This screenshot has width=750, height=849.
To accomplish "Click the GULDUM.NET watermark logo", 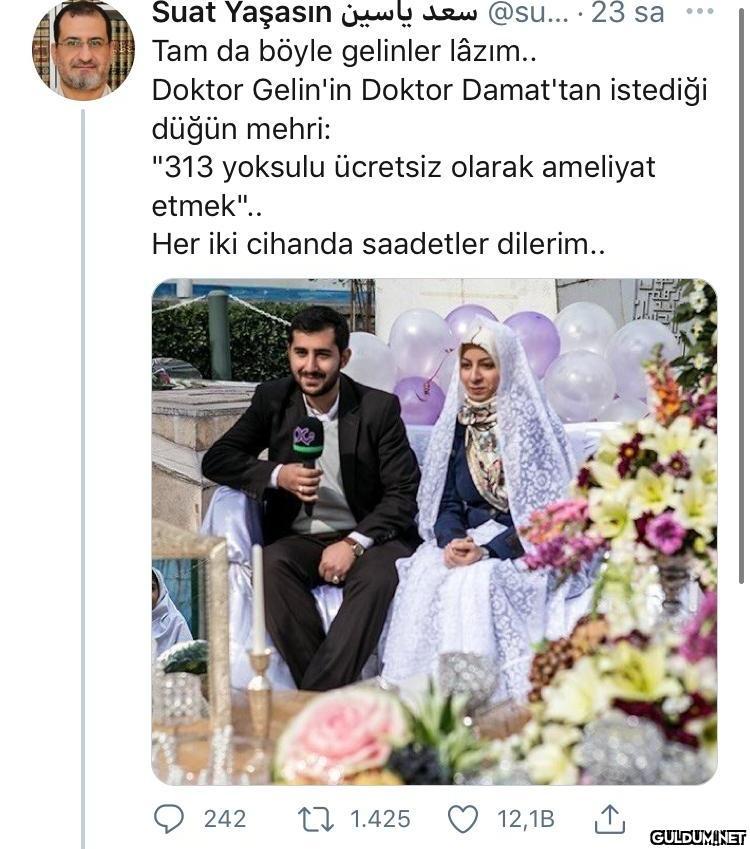I will point(698,837).
